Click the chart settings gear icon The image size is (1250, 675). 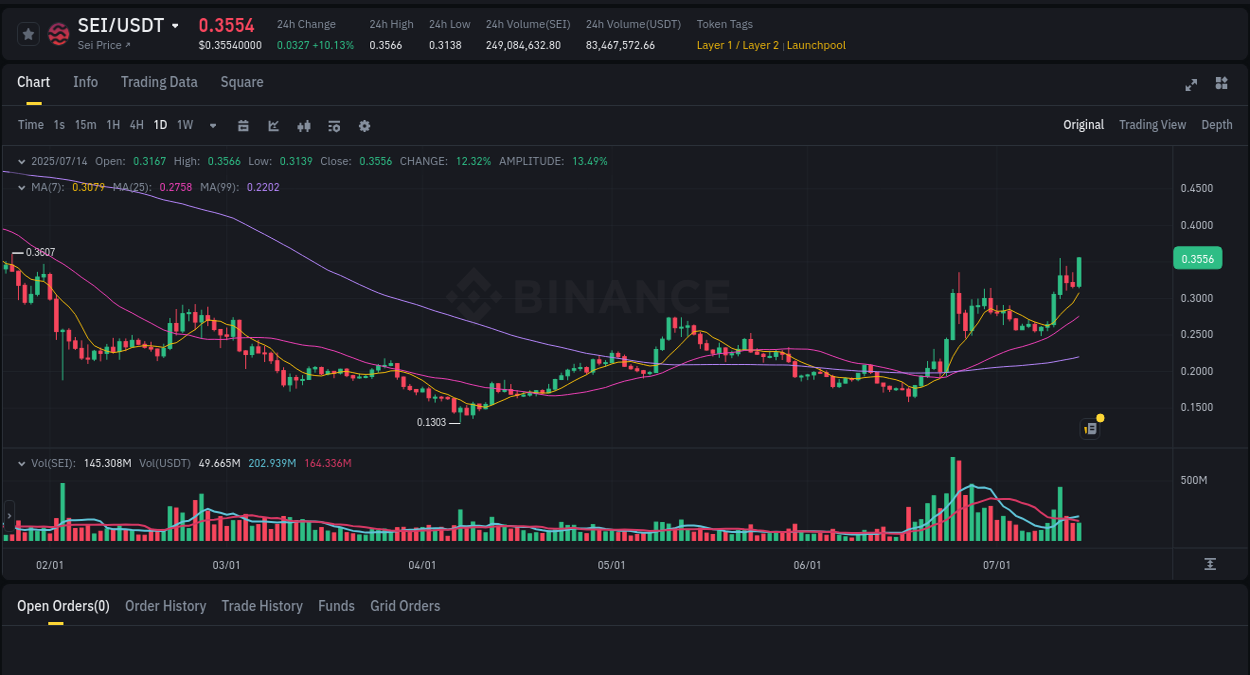tap(364, 125)
